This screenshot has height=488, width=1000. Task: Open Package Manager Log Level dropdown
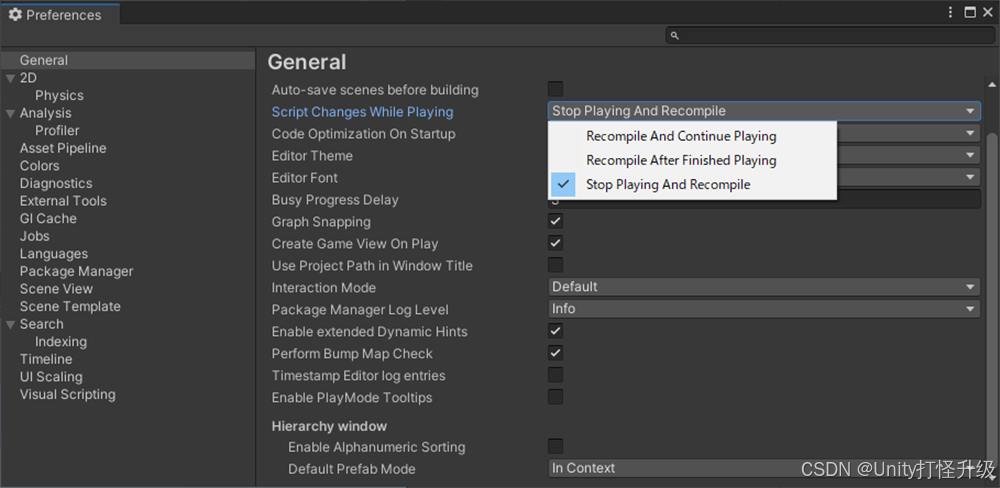pyautogui.click(x=764, y=309)
